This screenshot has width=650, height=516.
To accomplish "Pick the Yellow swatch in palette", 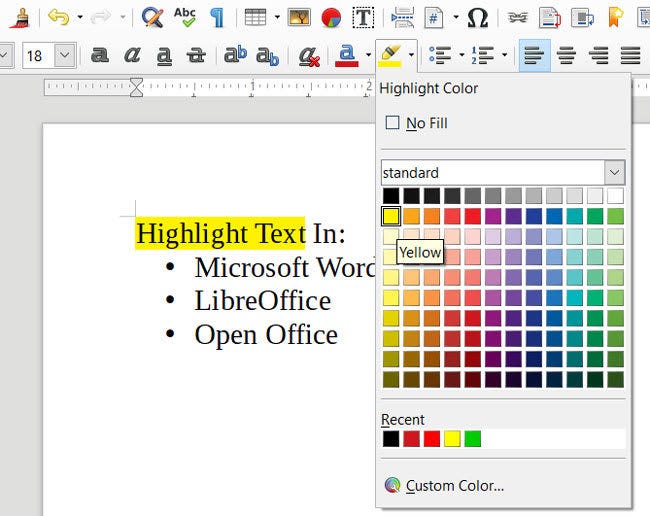I will tap(391, 216).
